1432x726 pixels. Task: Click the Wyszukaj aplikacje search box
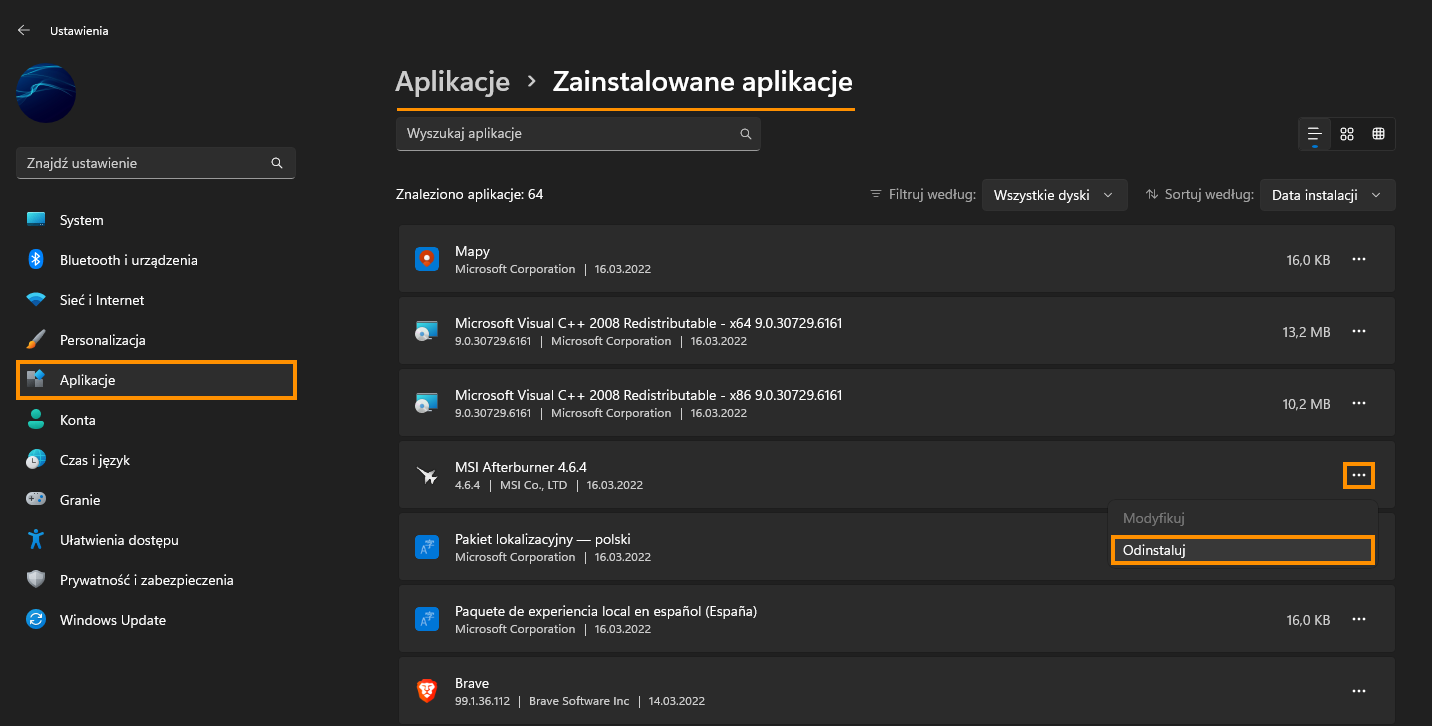point(578,133)
